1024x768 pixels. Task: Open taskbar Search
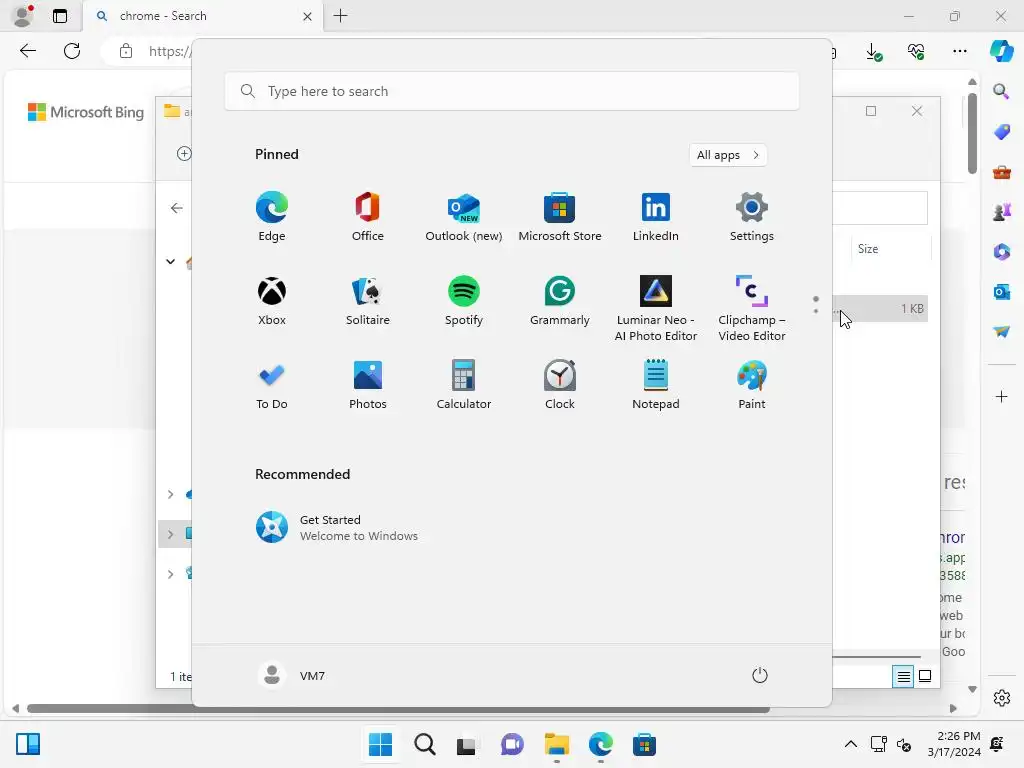click(424, 744)
